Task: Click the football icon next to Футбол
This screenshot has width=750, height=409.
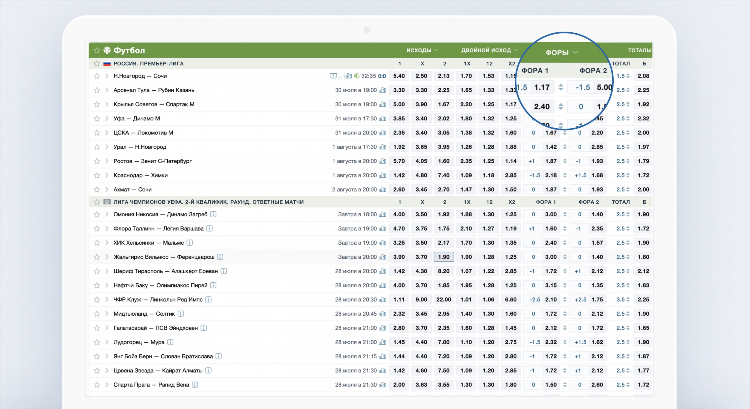Action: point(107,50)
